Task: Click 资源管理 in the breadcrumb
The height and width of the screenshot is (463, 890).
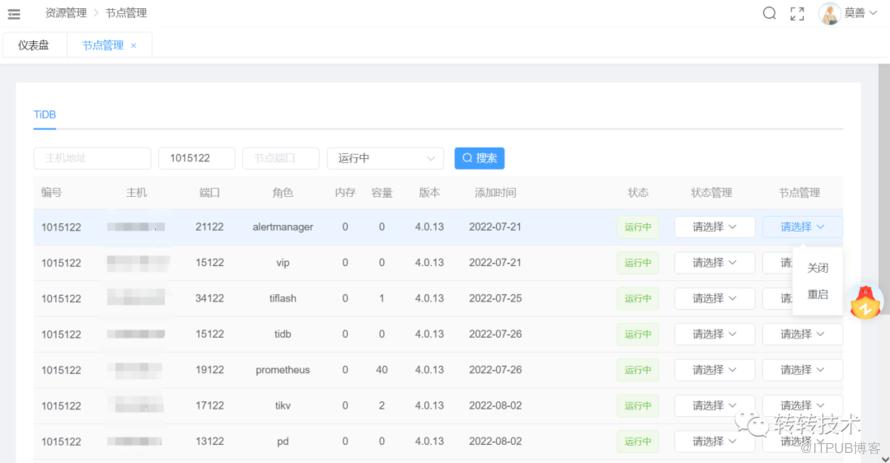Action: pyautogui.click(x=66, y=13)
